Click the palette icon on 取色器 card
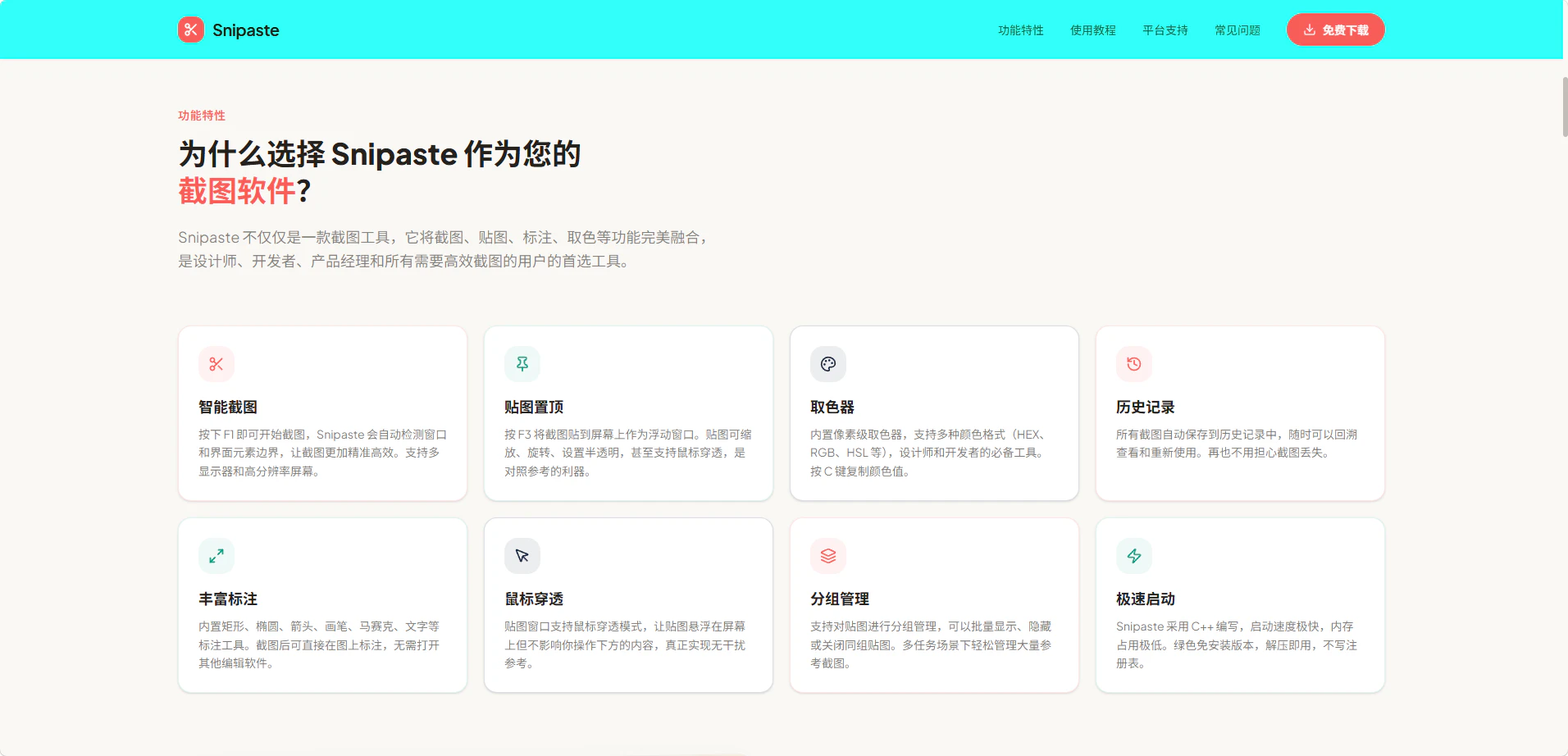This screenshot has width=1568, height=756. (x=828, y=364)
